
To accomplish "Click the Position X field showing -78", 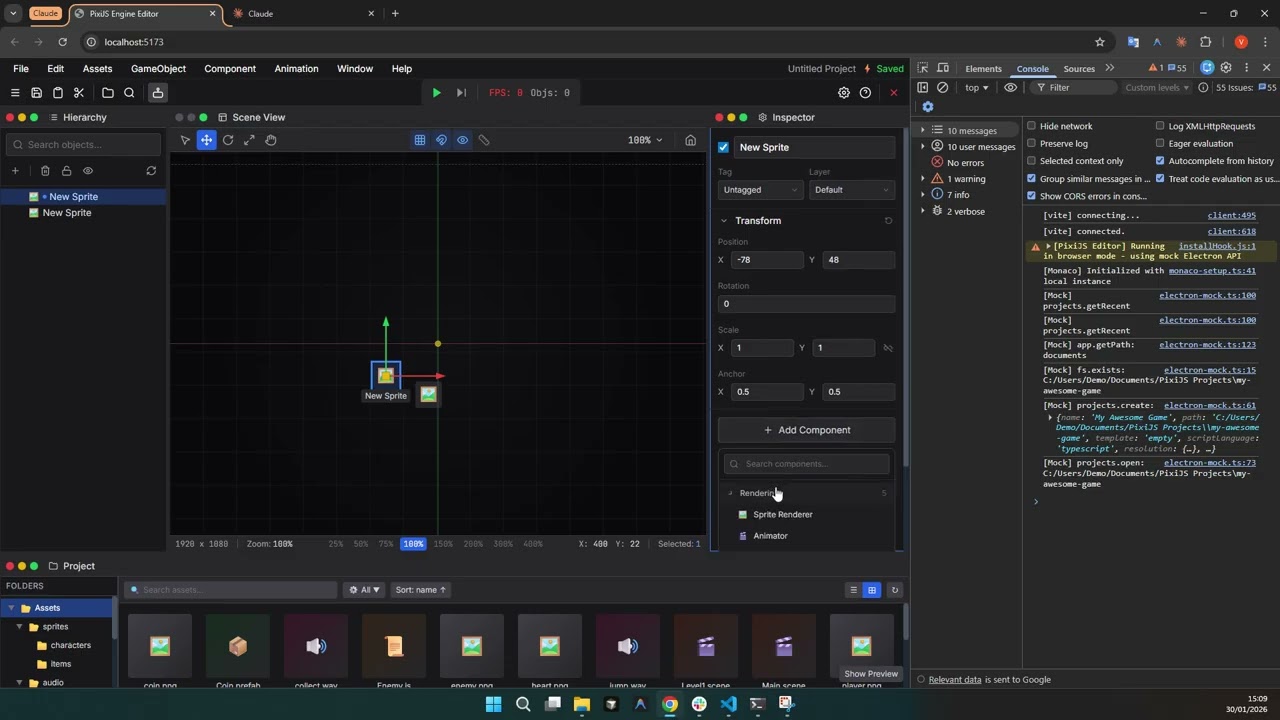I will (x=767, y=260).
